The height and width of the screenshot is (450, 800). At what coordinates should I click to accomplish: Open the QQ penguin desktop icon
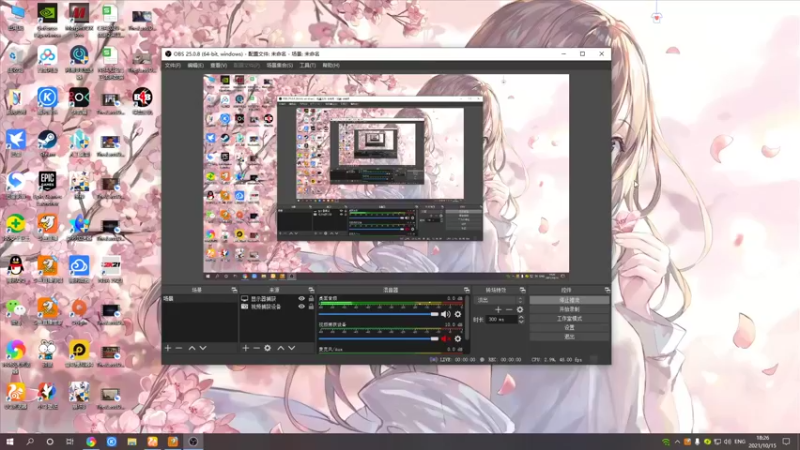click(x=16, y=269)
